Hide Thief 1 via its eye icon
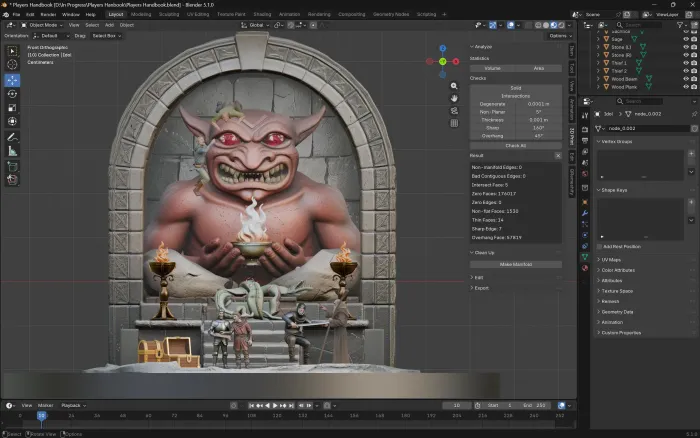 pyautogui.click(x=686, y=63)
